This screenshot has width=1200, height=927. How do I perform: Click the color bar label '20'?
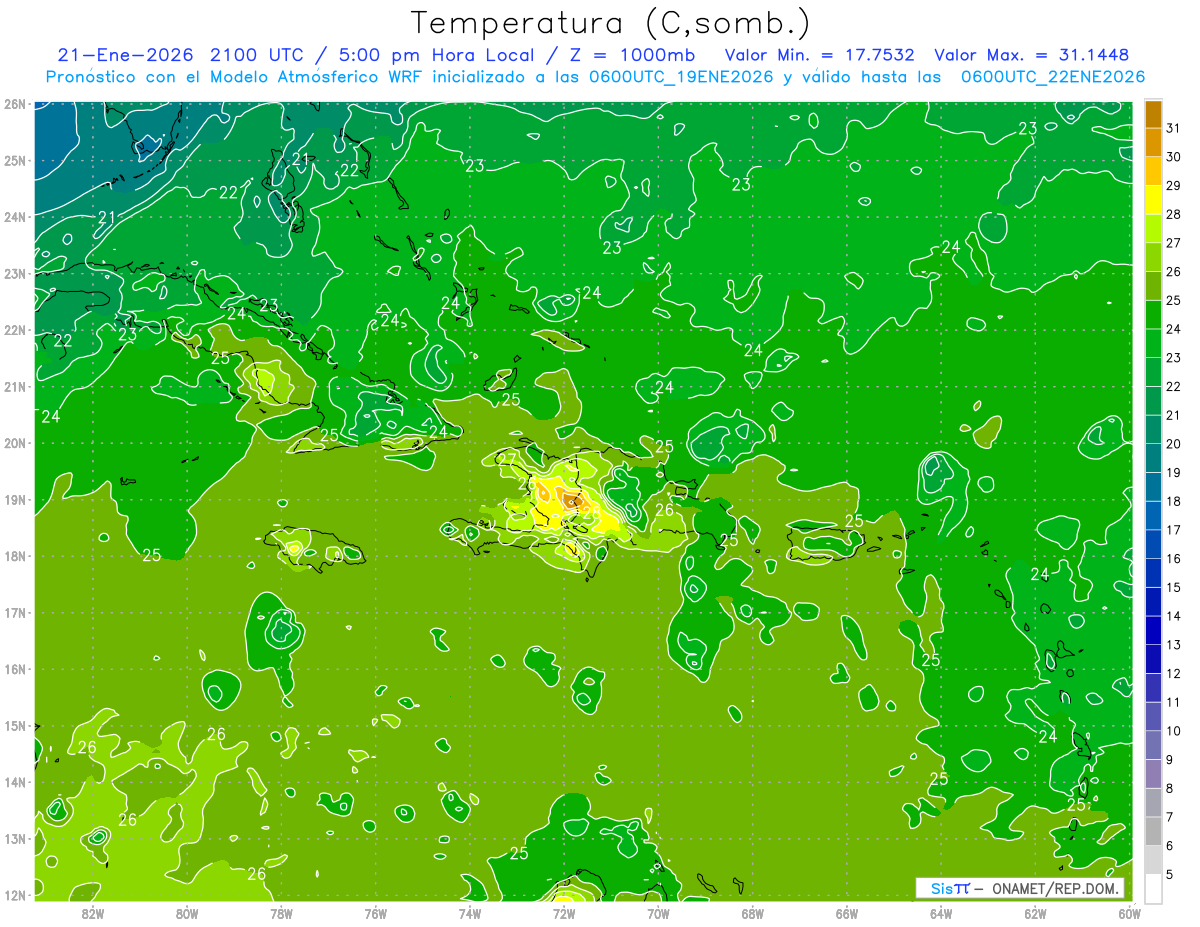pyautogui.click(x=1173, y=444)
